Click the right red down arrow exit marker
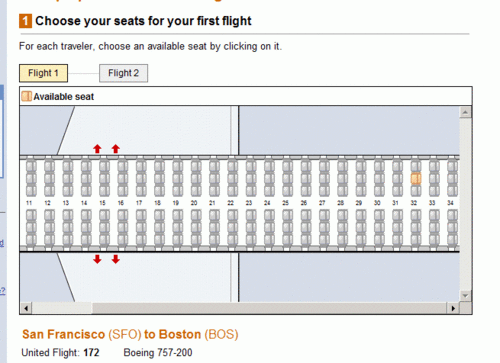This screenshot has width=500, height=363. tap(116, 259)
